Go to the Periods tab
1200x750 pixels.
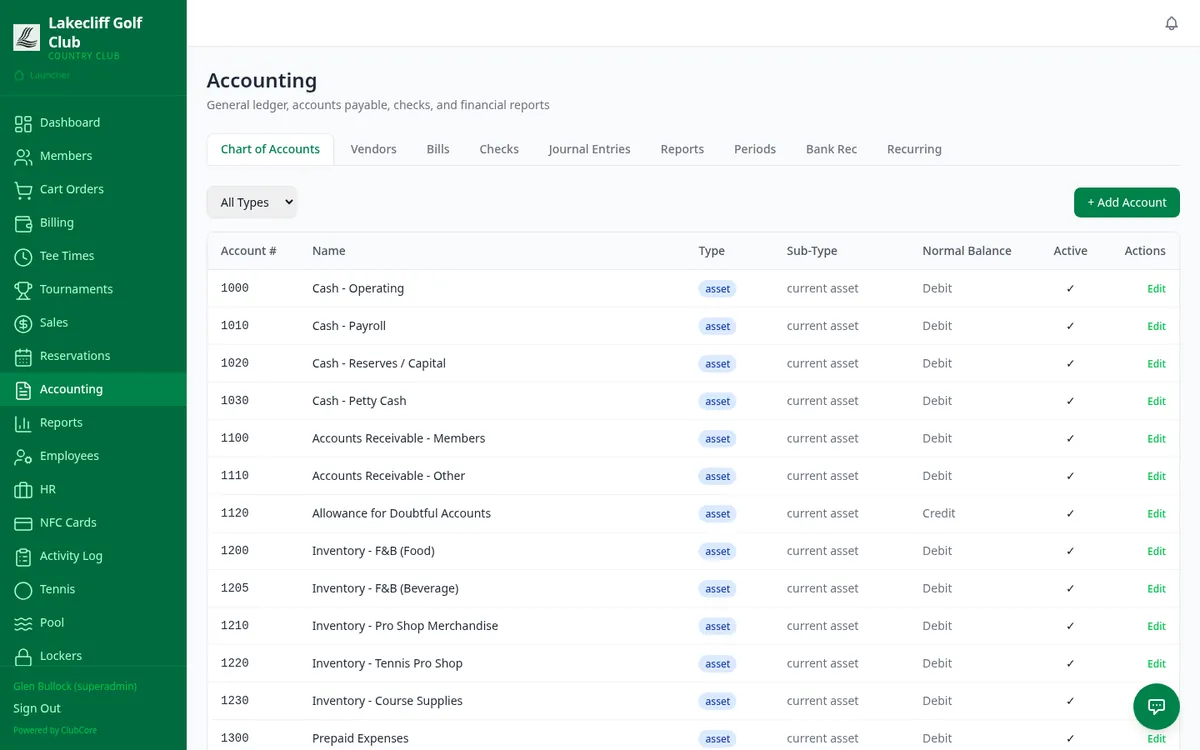click(x=755, y=149)
